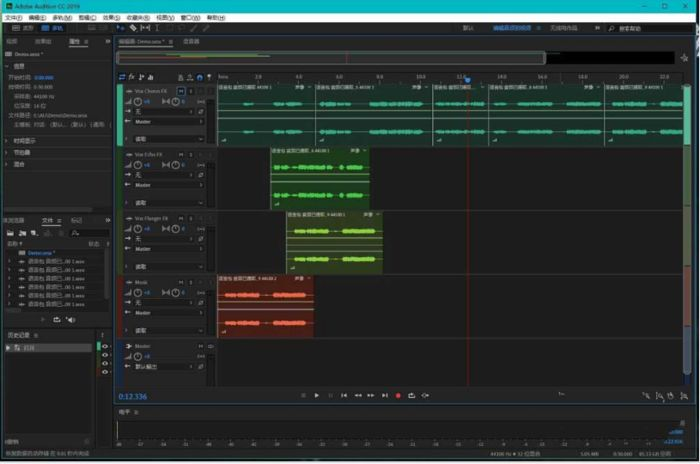Switch to Multitrack (多轨) view

(x=52, y=28)
